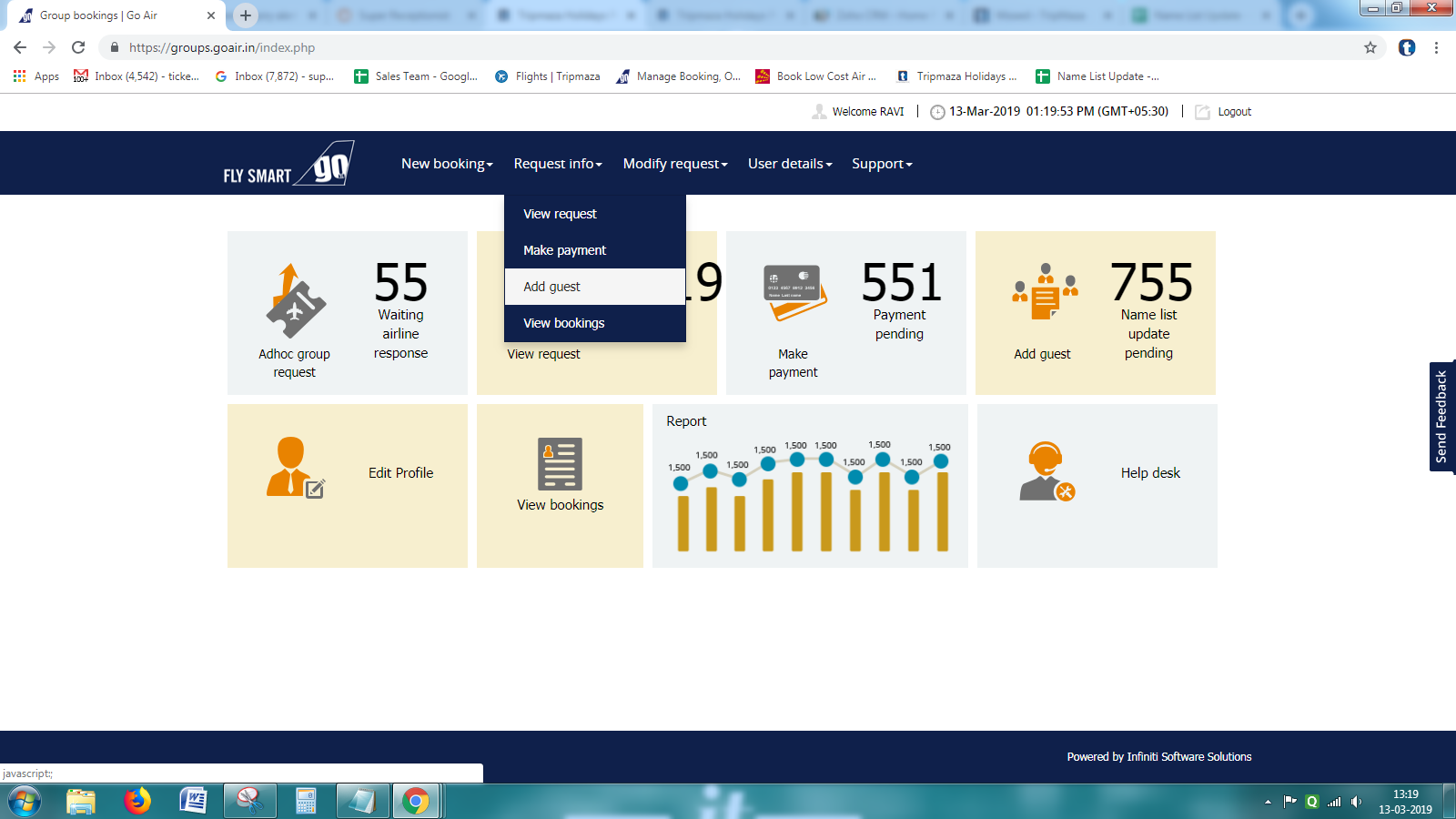The width and height of the screenshot is (1456, 819).
Task: Select View request in the dropdown menu
Action: click(x=595, y=214)
